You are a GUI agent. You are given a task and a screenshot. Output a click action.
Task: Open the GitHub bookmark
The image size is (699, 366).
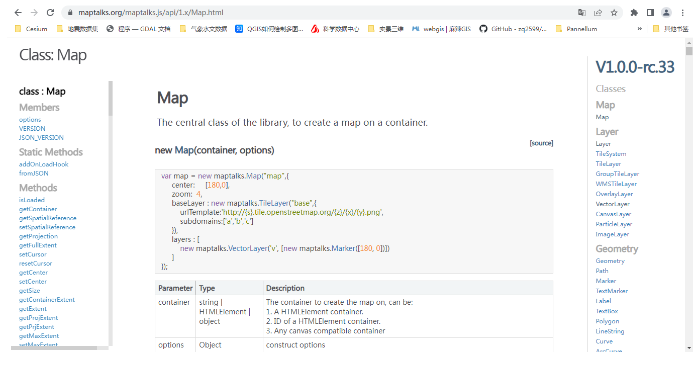513,29
